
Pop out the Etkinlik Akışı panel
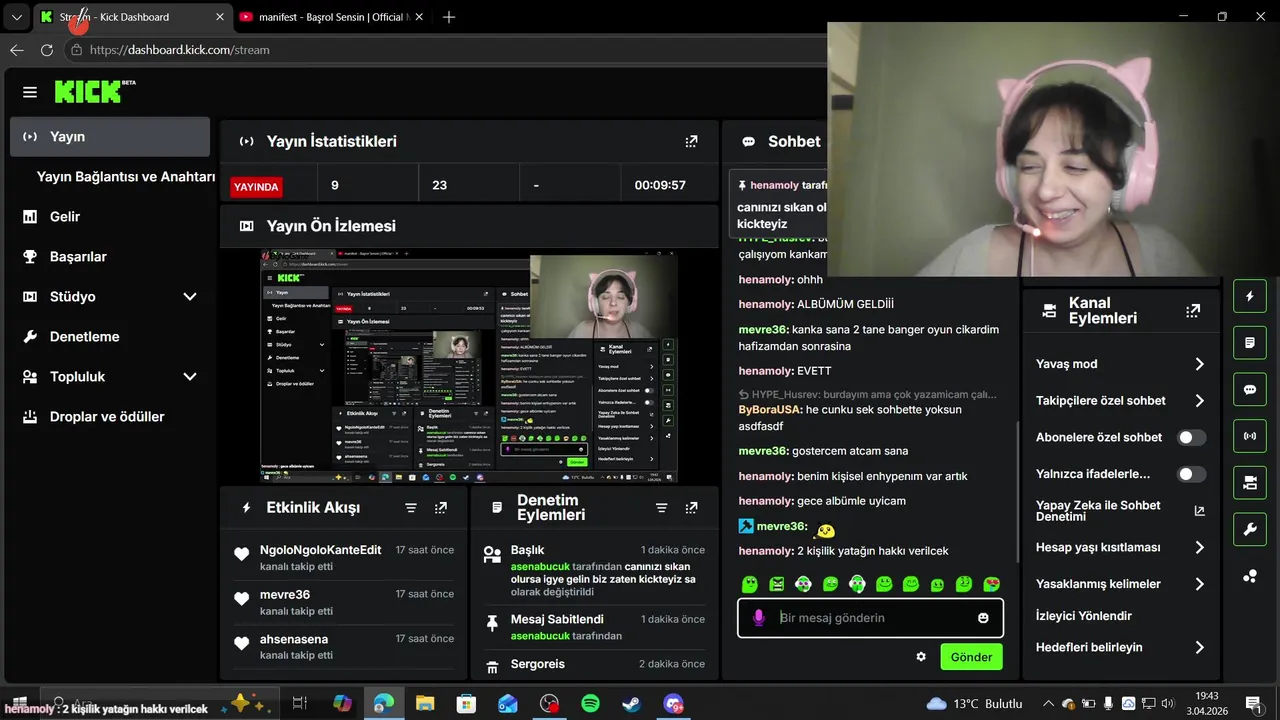[441, 508]
